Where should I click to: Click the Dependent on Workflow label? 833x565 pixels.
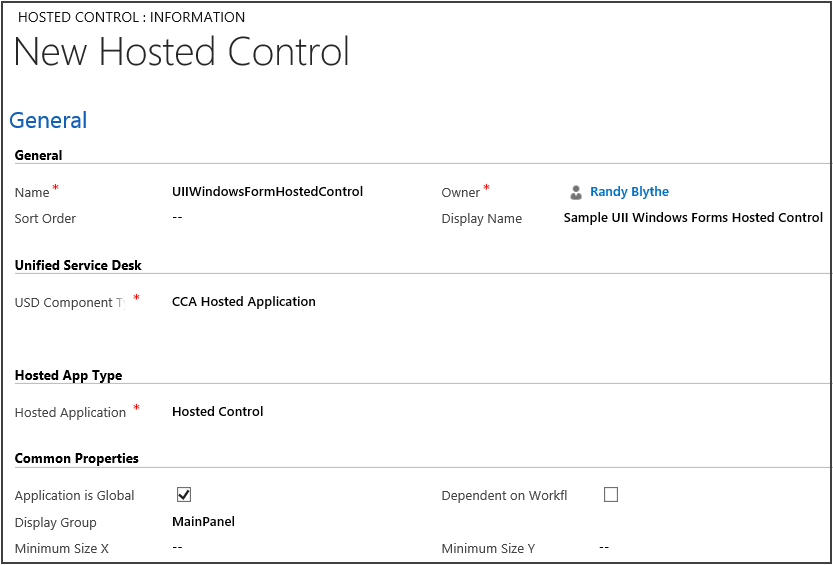click(x=505, y=496)
